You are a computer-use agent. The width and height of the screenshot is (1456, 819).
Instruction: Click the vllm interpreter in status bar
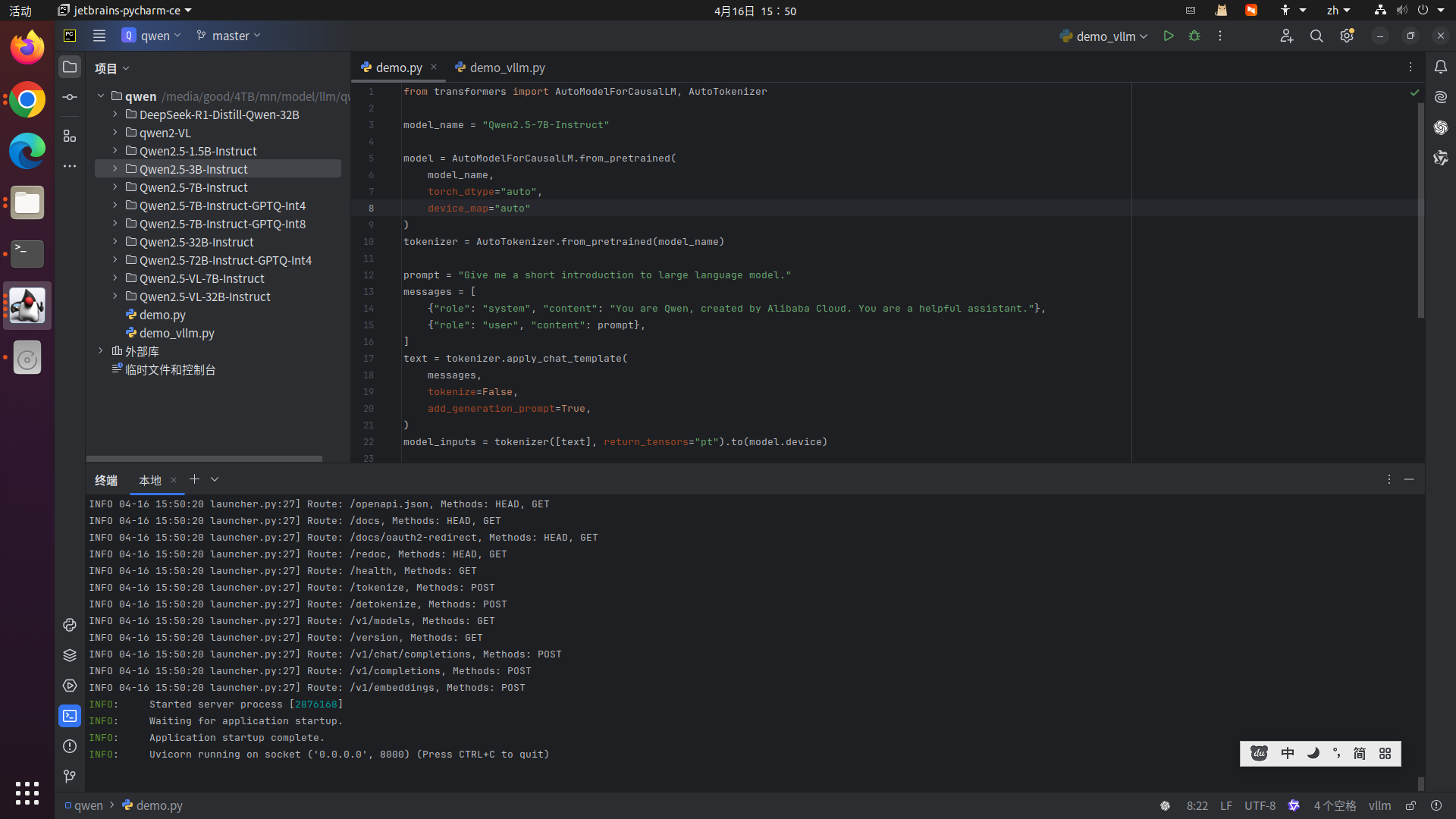(x=1379, y=805)
